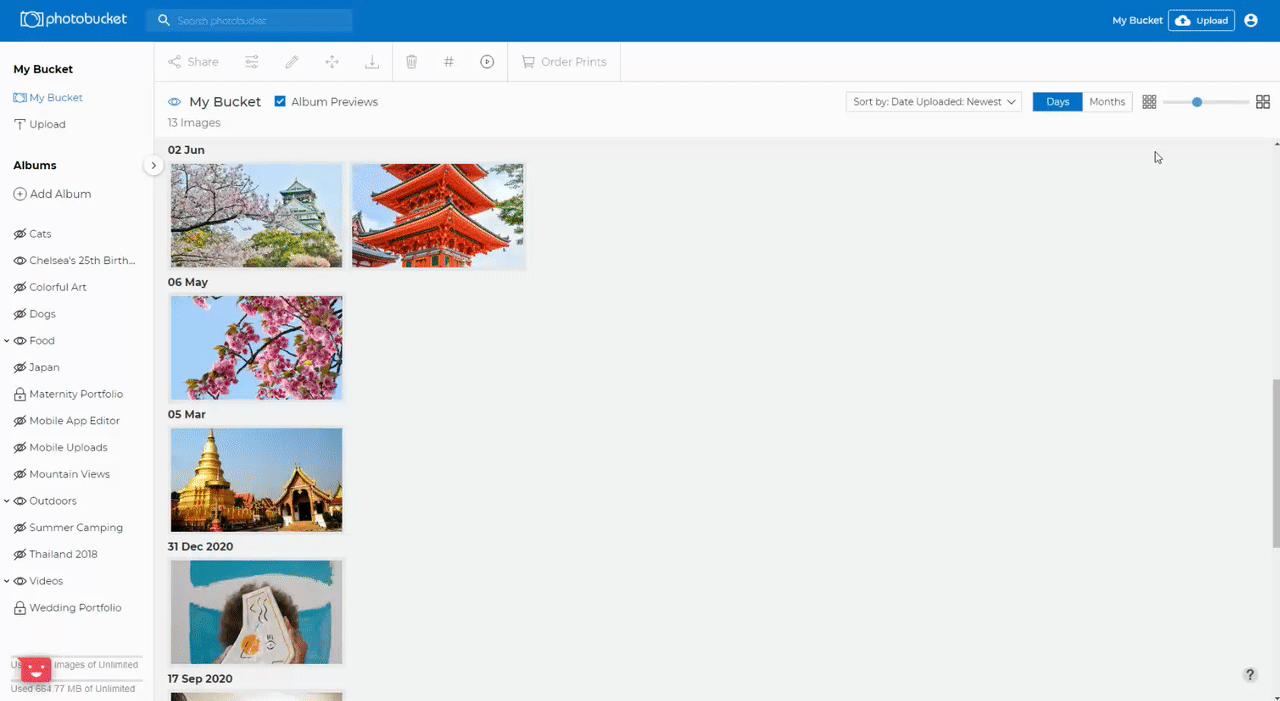
Task: Switch to Days view tab
Action: pyautogui.click(x=1058, y=102)
